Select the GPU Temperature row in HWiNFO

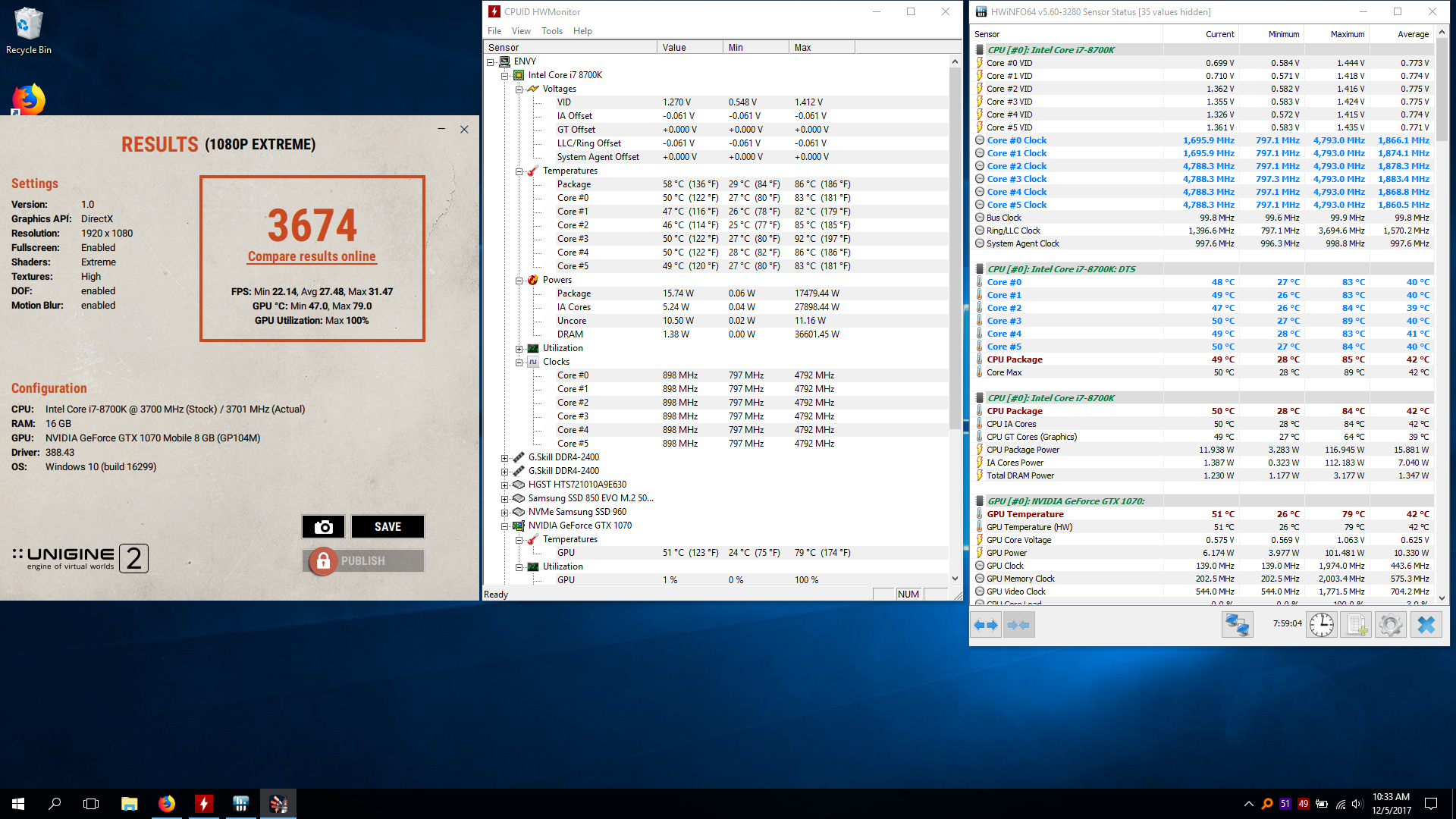pyautogui.click(x=1203, y=514)
